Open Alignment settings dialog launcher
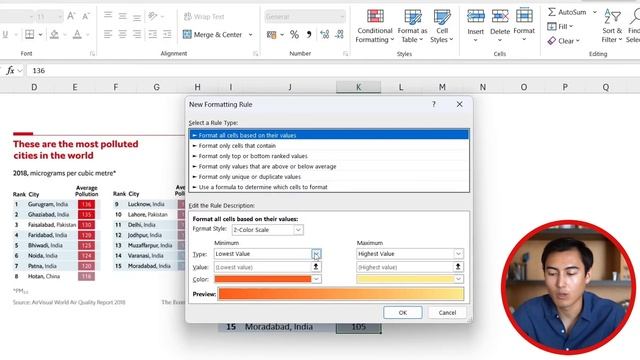This screenshot has width=640, height=360. click(255, 54)
